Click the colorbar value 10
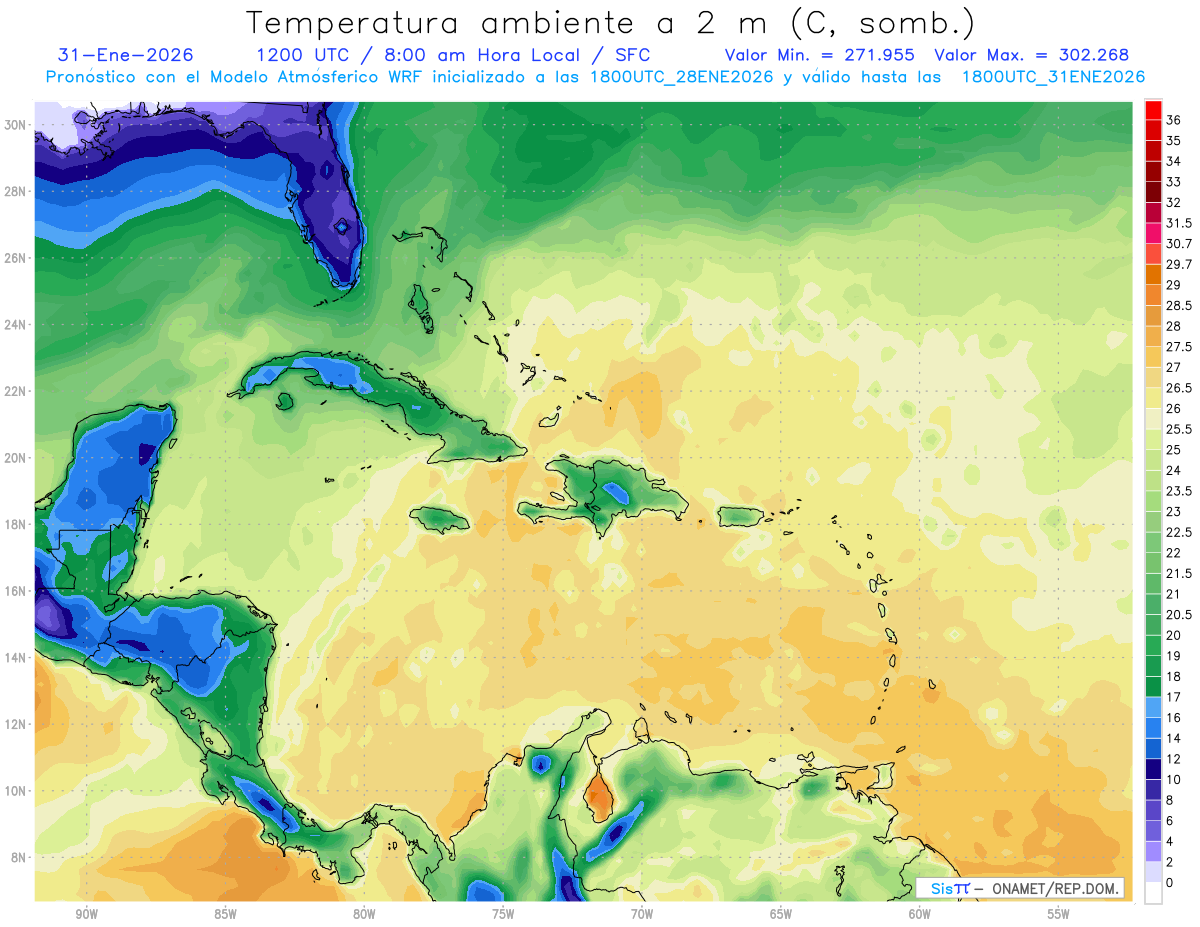This screenshot has height=927, width=1200. 1174,779
